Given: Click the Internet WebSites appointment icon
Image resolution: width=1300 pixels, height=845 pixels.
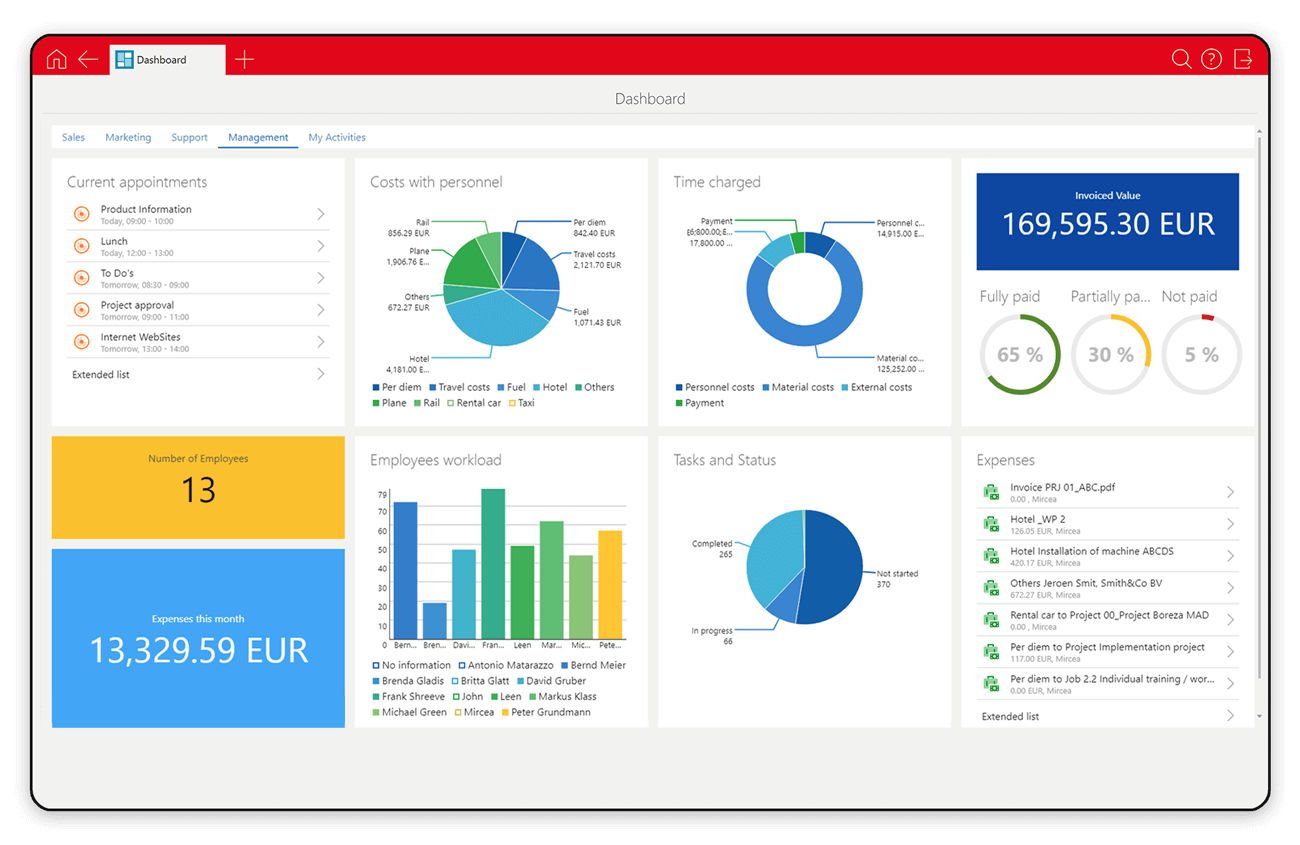Looking at the screenshot, I should [x=82, y=342].
